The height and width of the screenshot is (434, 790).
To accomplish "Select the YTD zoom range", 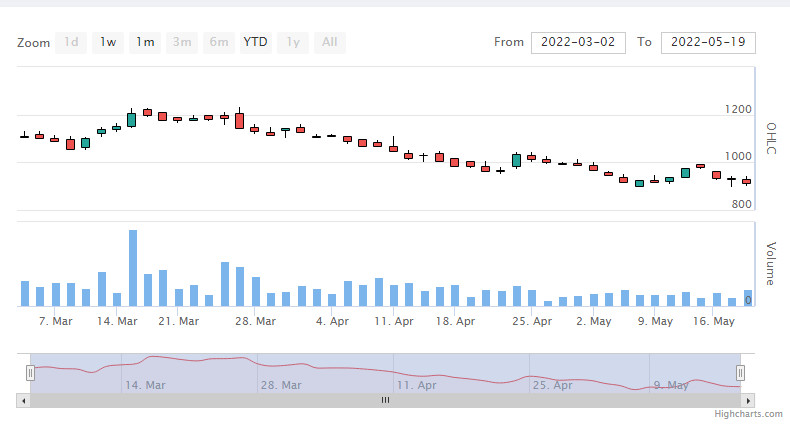I will pos(255,42).
